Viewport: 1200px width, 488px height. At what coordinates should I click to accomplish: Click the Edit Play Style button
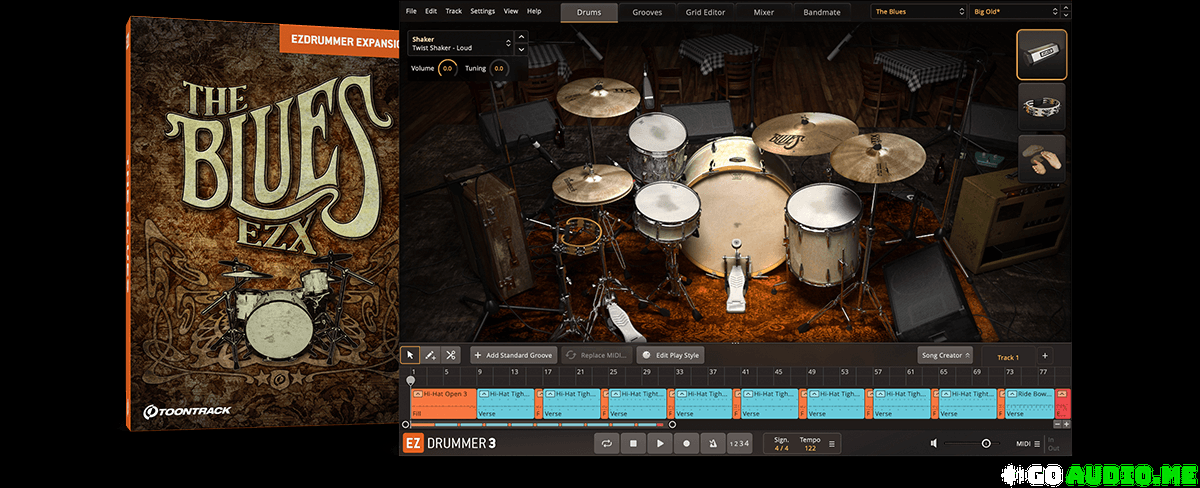[671, 355]
